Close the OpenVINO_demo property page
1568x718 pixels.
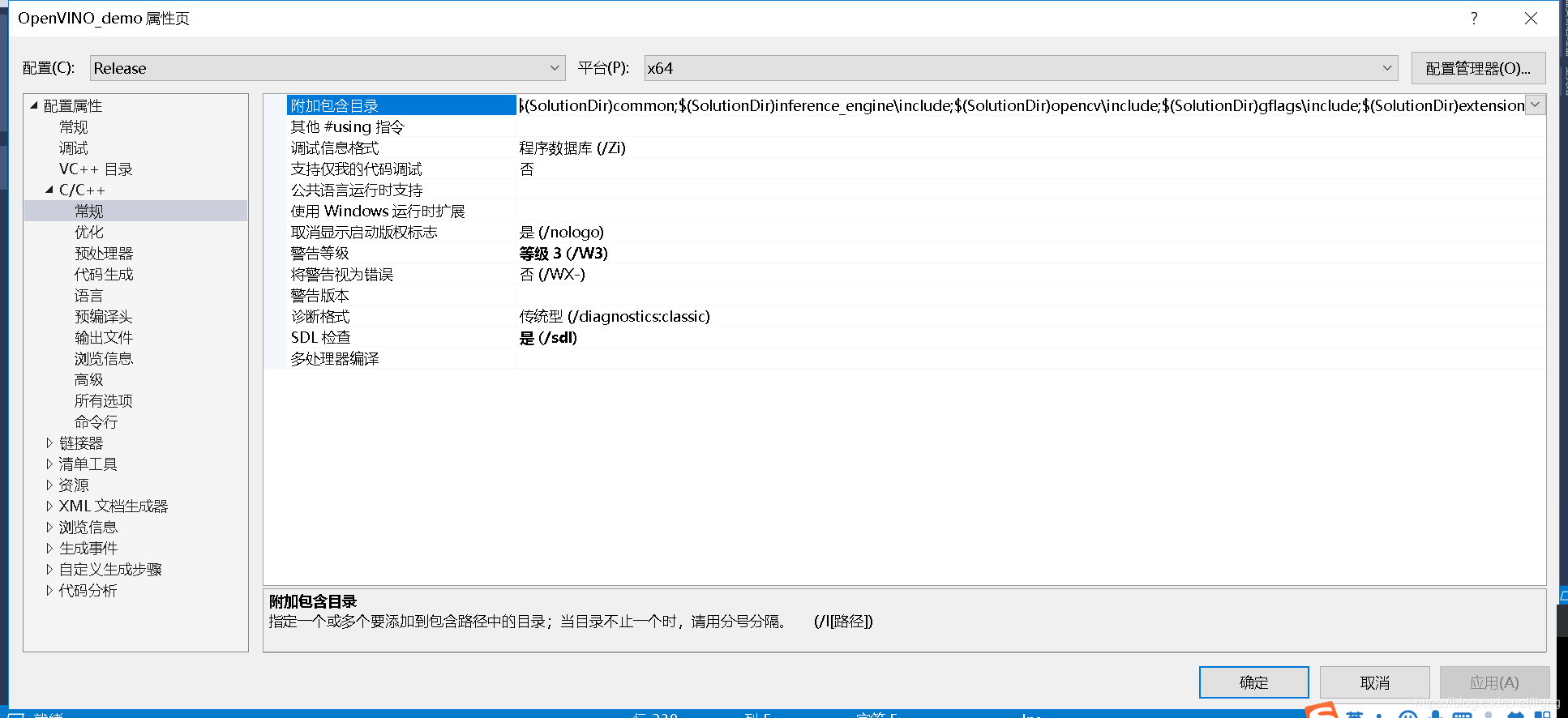1531,18
